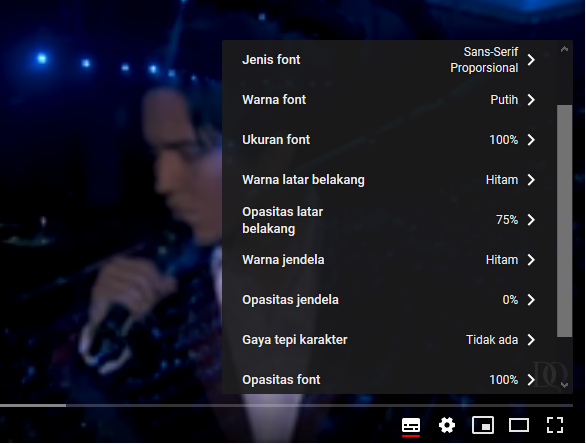The image size is (586, 444).
Task: Click the scroll down arrow in menu
Action: (564, 385)
